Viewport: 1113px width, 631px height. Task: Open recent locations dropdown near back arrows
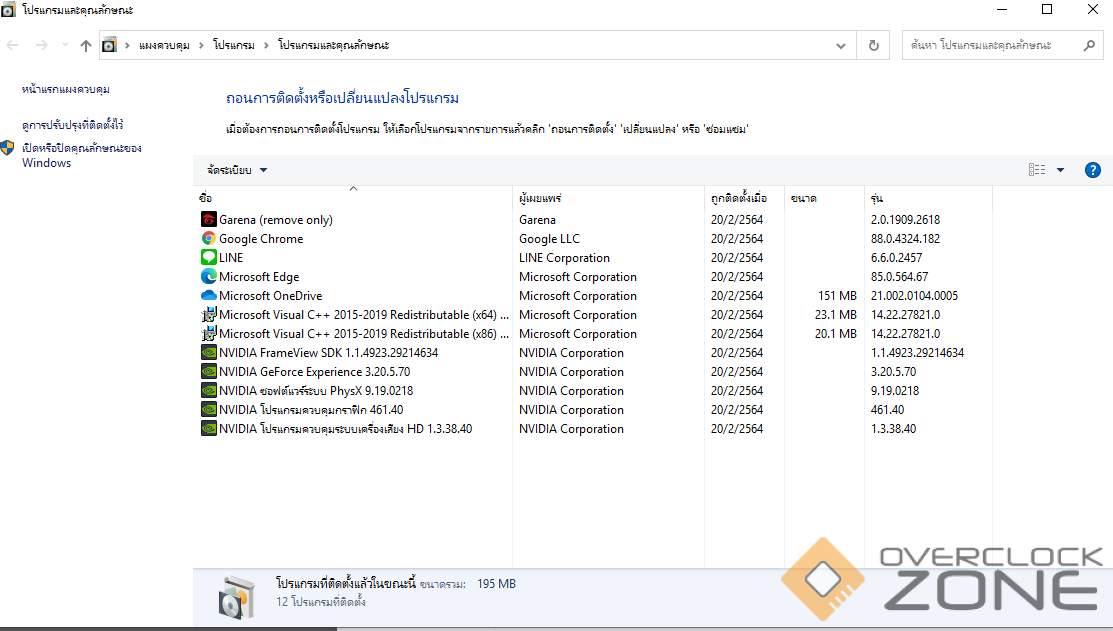(65, 45)
